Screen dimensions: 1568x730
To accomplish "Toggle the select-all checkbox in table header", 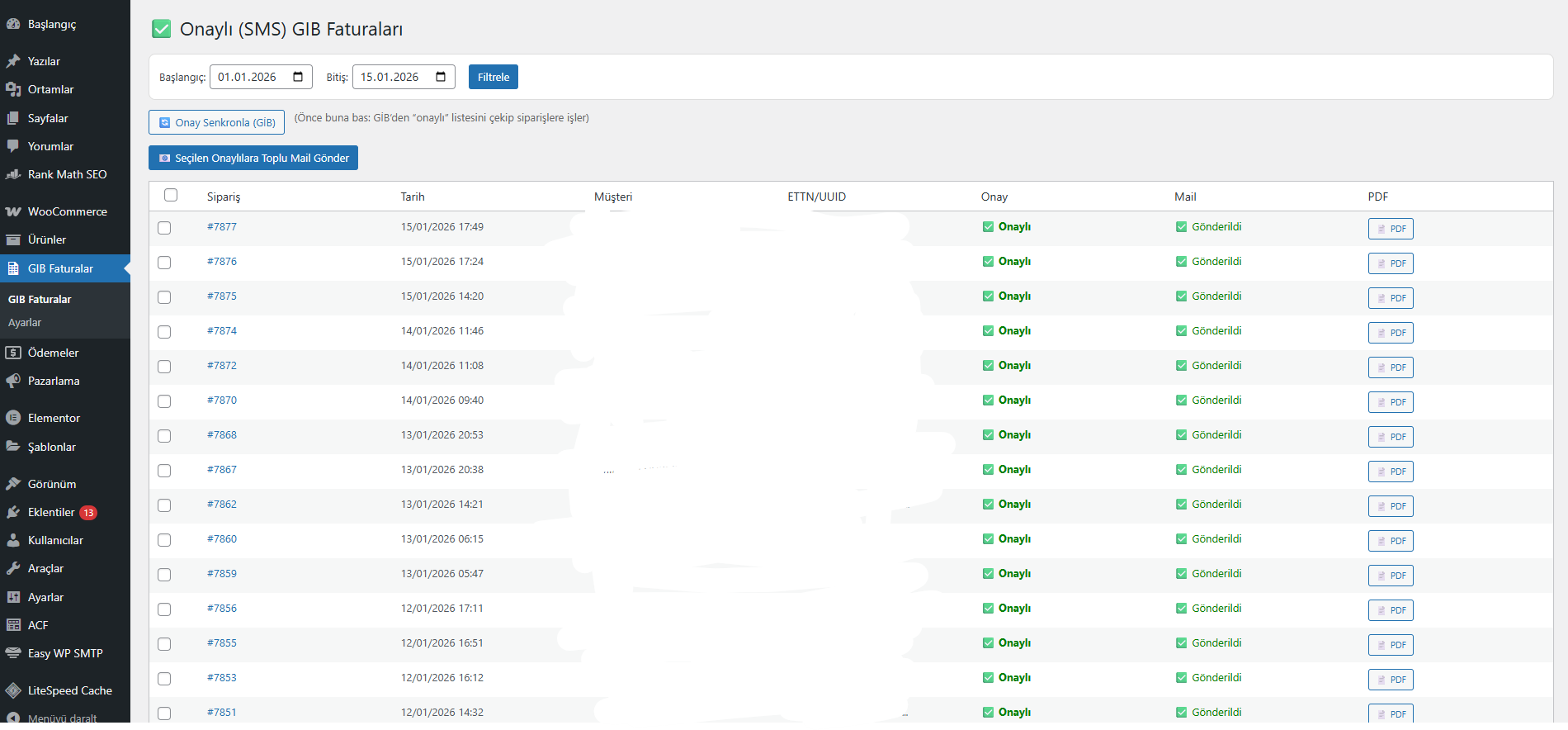I will click(171, 195).
